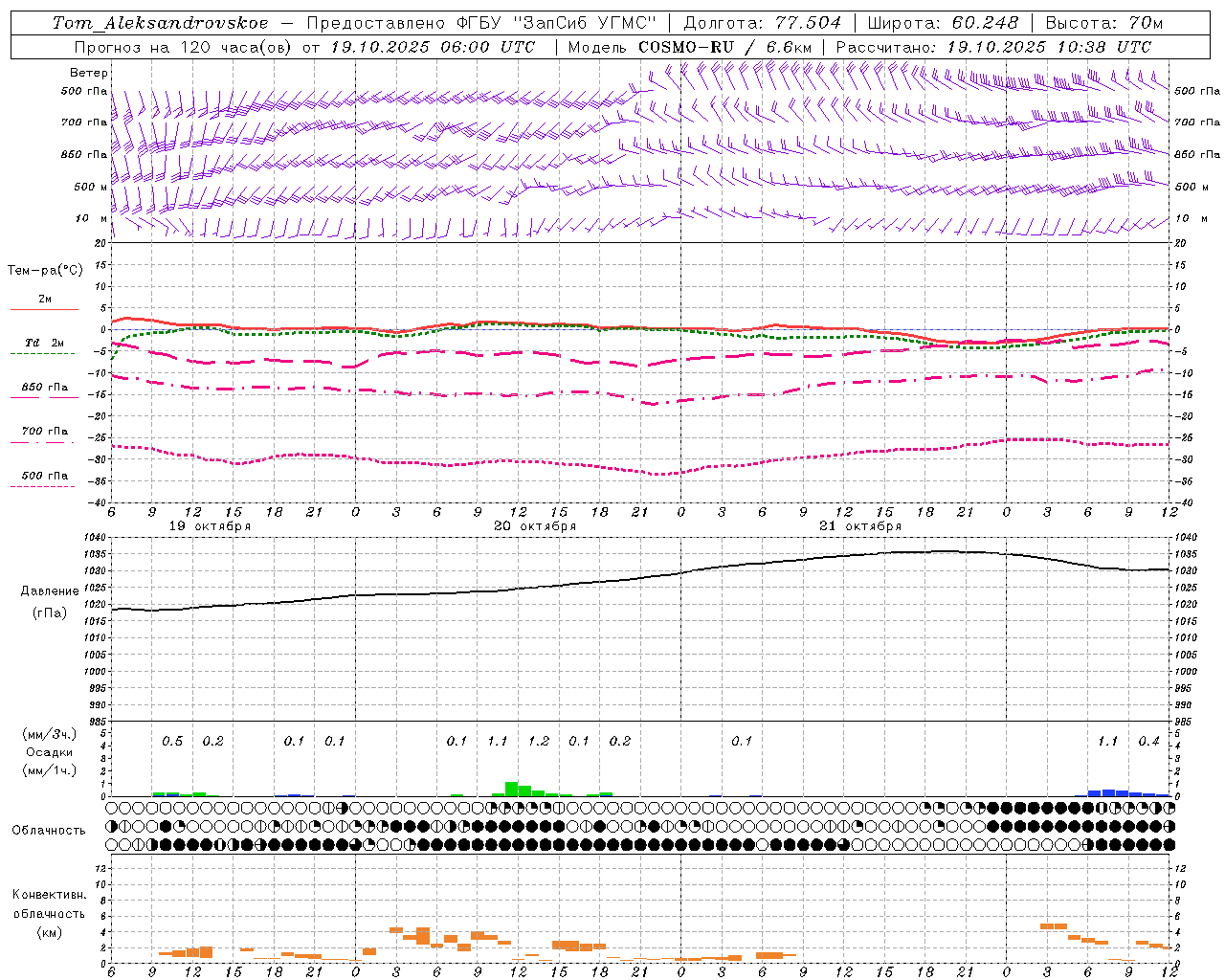Click the (мм/1ч.) precipitation unit label
The width and height of the screenshot is (1225, 980).
point(50,770)
